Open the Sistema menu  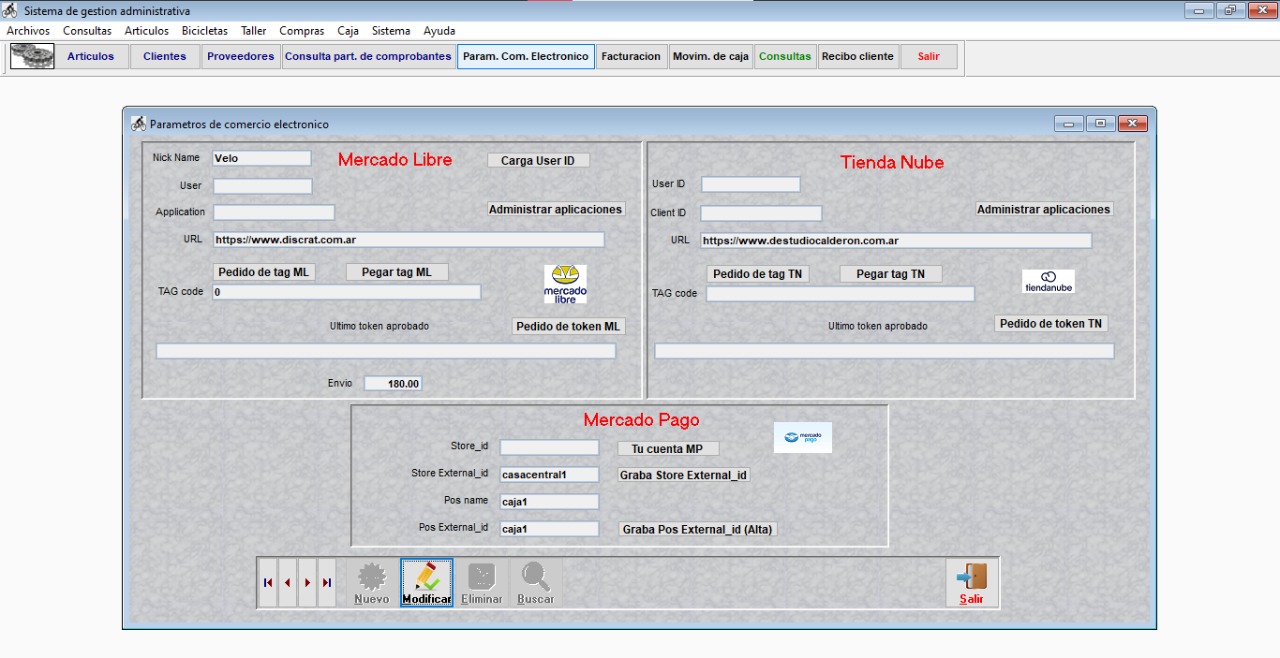pos(391,31)
